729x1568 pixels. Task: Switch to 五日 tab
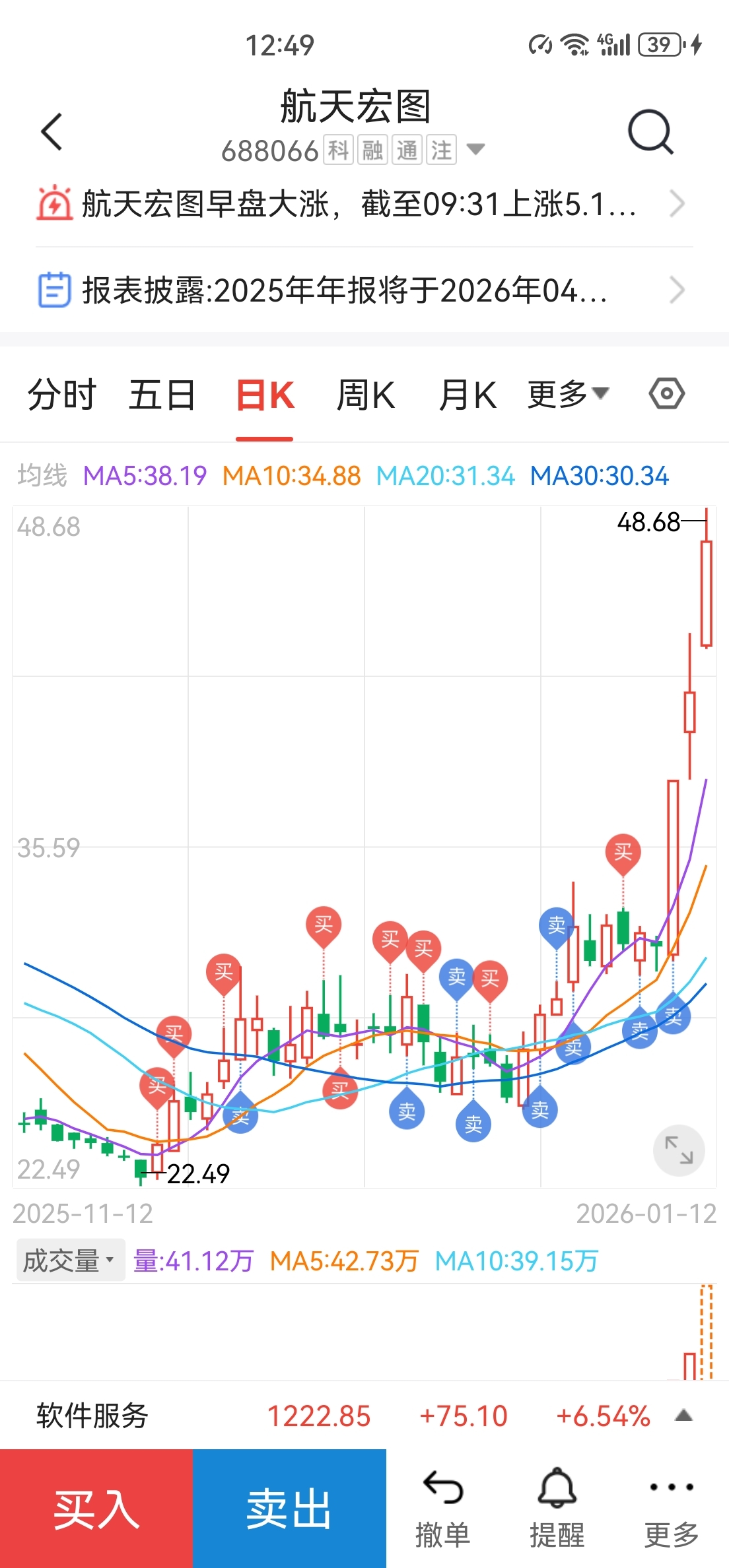point(162,395)
